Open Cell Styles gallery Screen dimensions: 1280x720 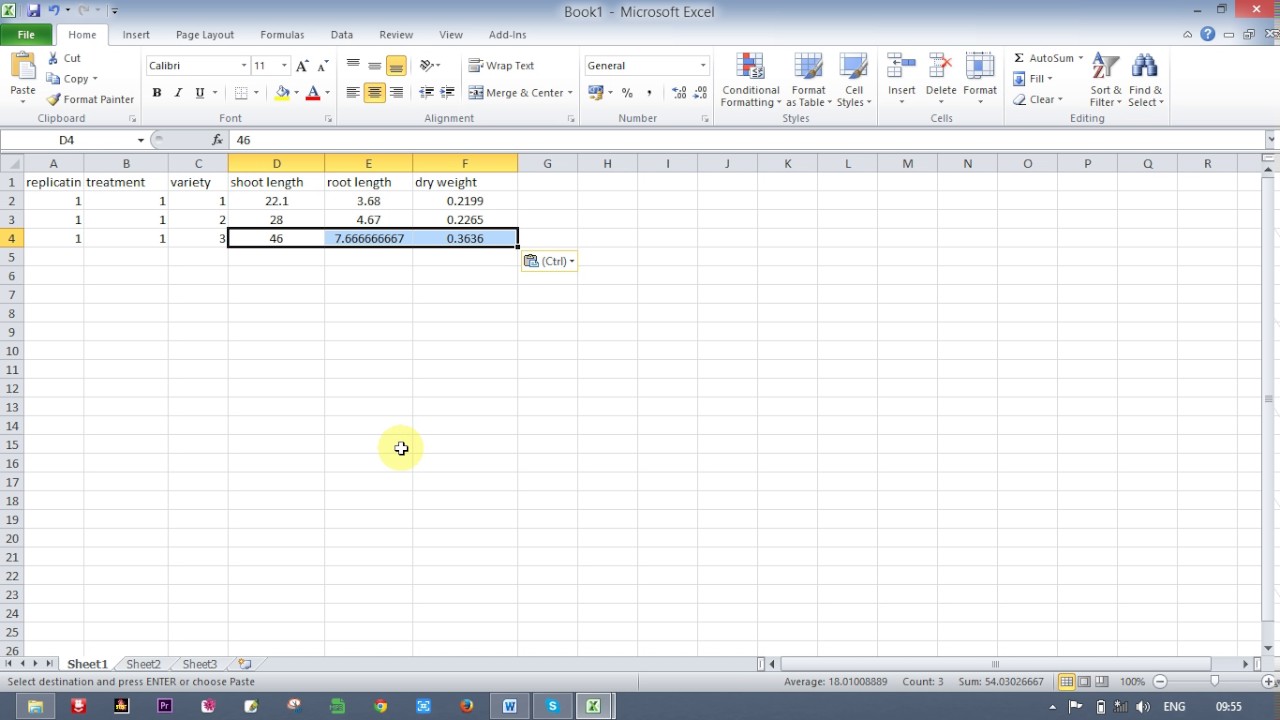point(853,80)
